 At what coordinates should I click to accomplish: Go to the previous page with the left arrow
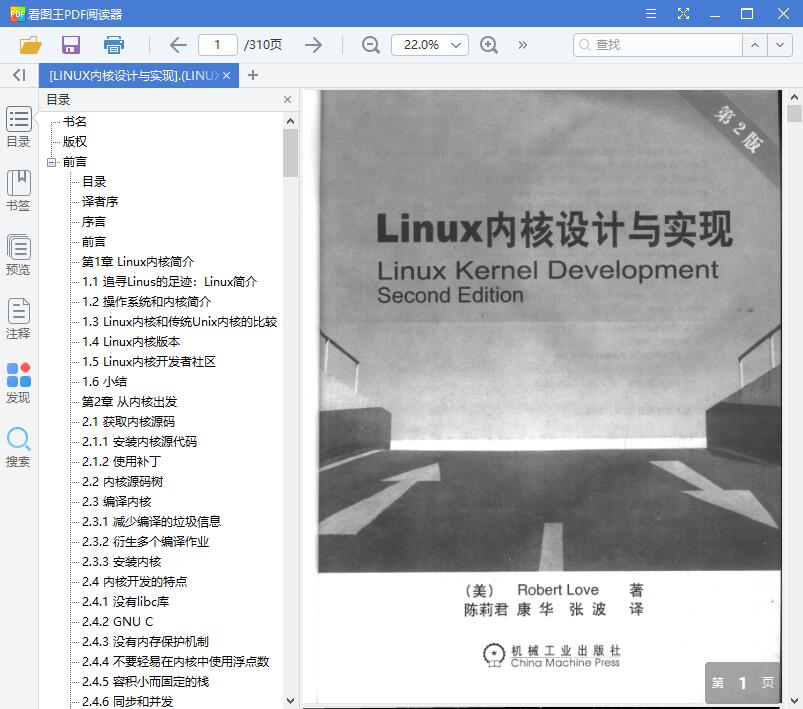click(178, 45)
